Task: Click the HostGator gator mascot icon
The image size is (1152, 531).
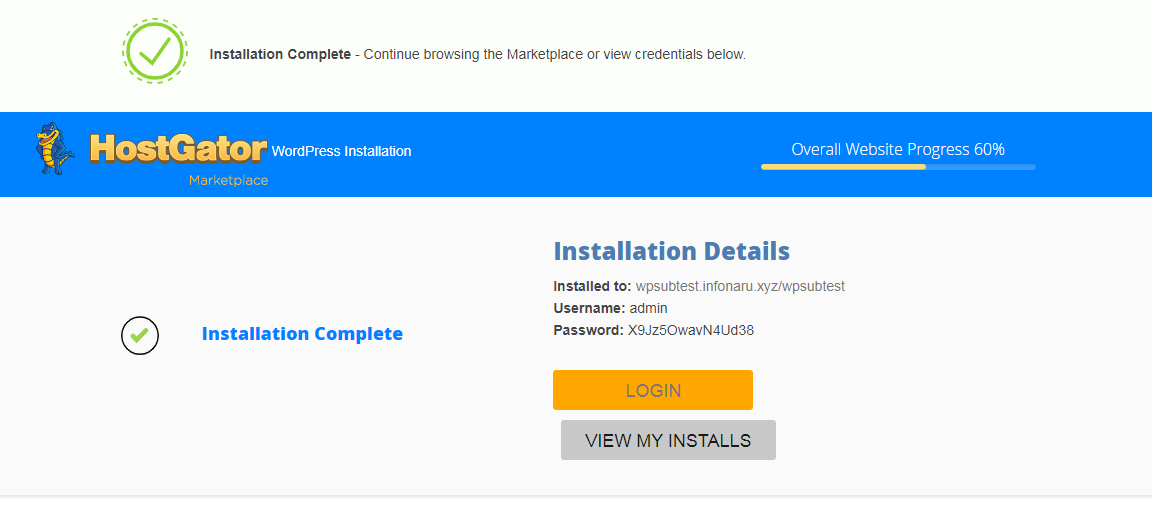Action: (55, 148)
